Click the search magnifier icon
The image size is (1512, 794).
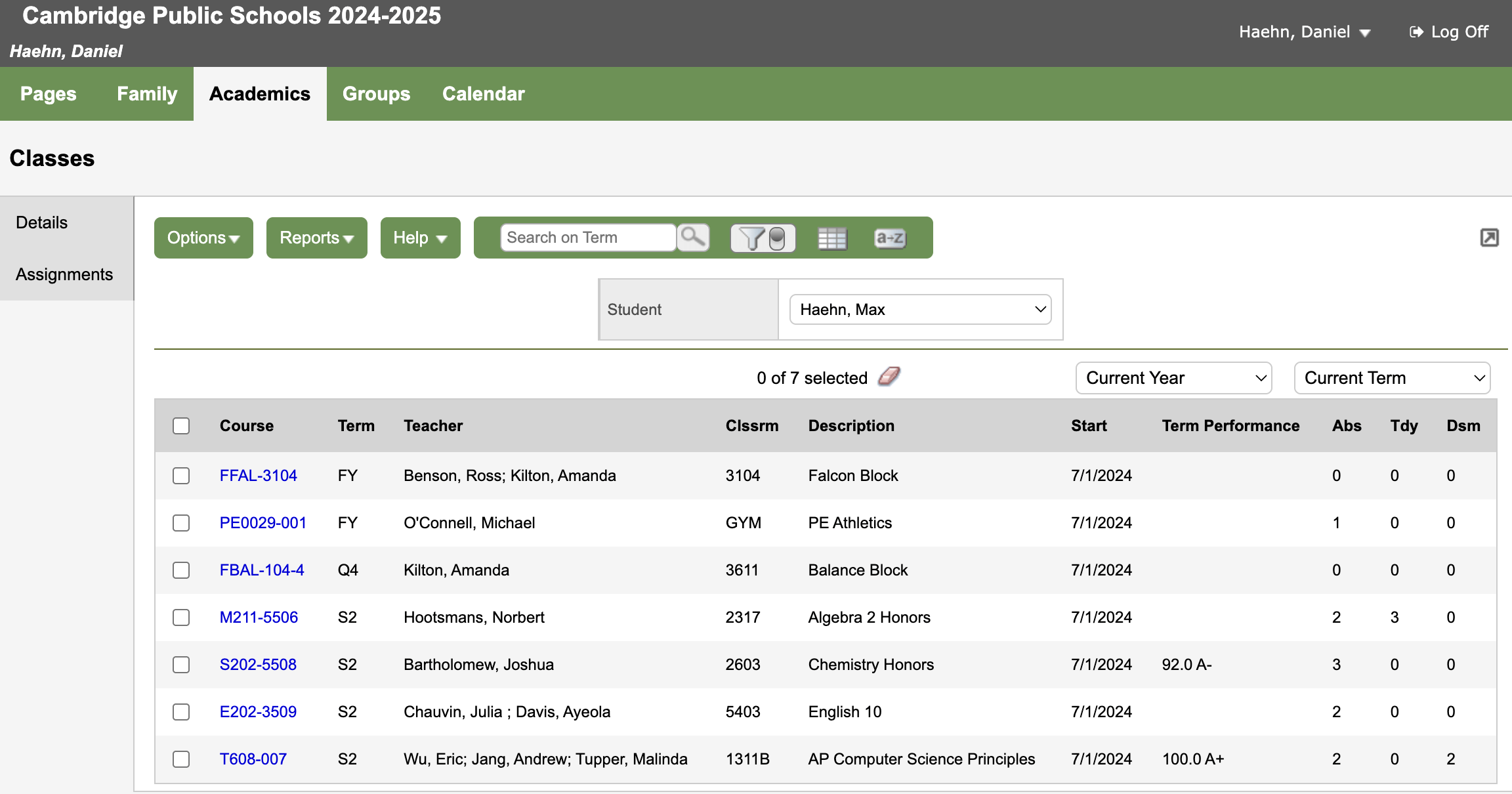[x=692, y=237]
